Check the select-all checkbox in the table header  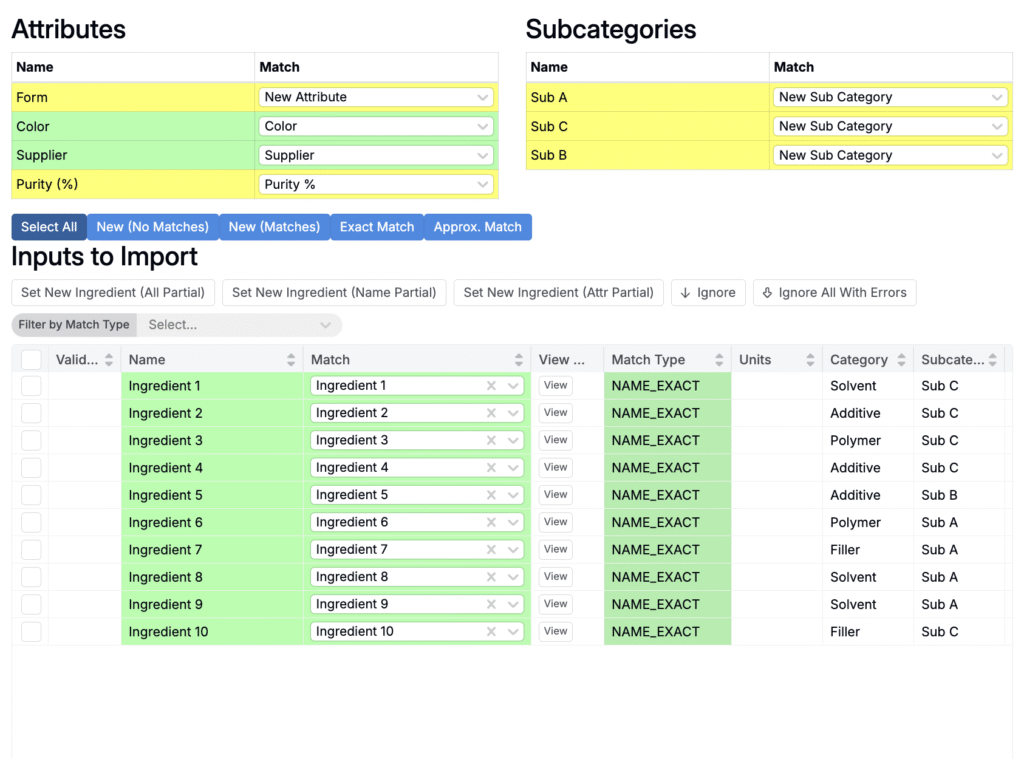(29, 359)
